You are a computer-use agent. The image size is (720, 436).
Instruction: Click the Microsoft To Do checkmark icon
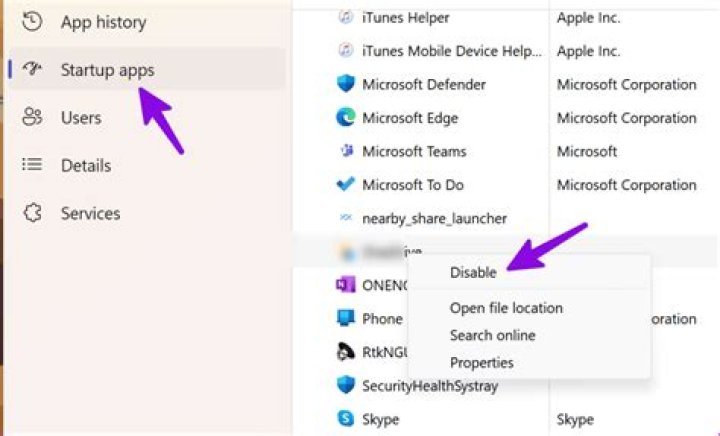click(346, 184)
